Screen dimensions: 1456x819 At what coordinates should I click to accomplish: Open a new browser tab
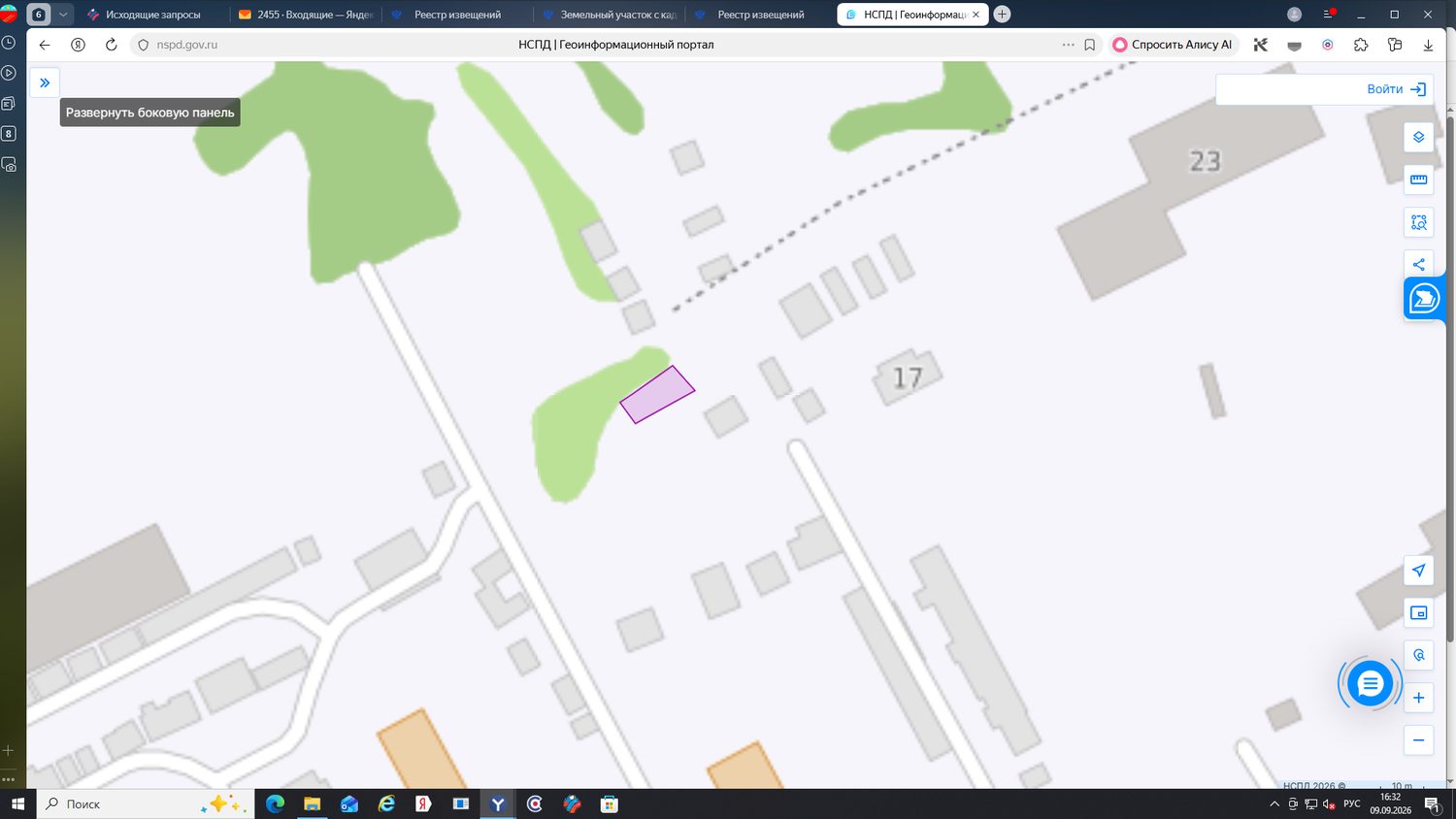pyautogui.click(x=1002, y=15)
